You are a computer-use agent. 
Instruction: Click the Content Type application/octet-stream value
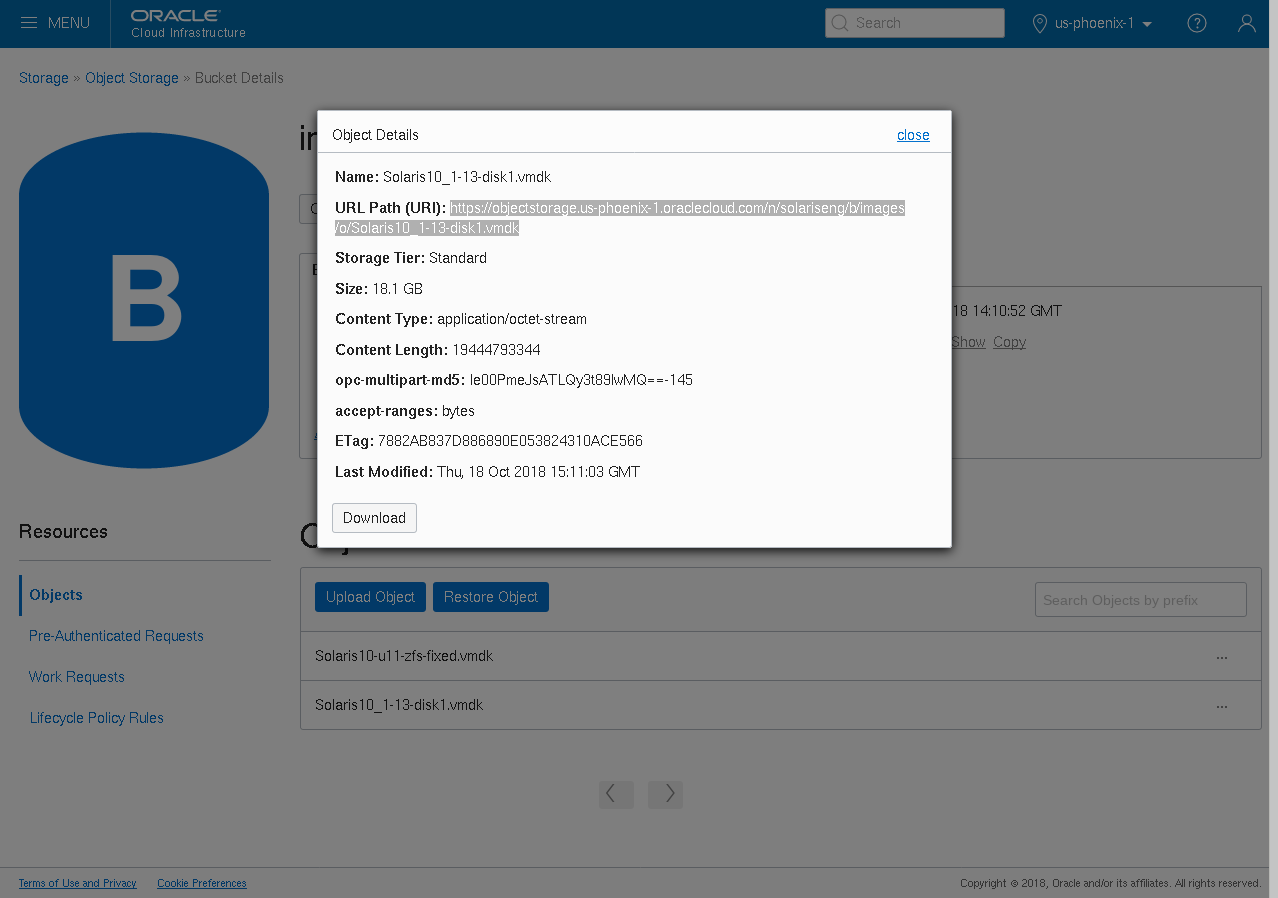pos(512,319)
